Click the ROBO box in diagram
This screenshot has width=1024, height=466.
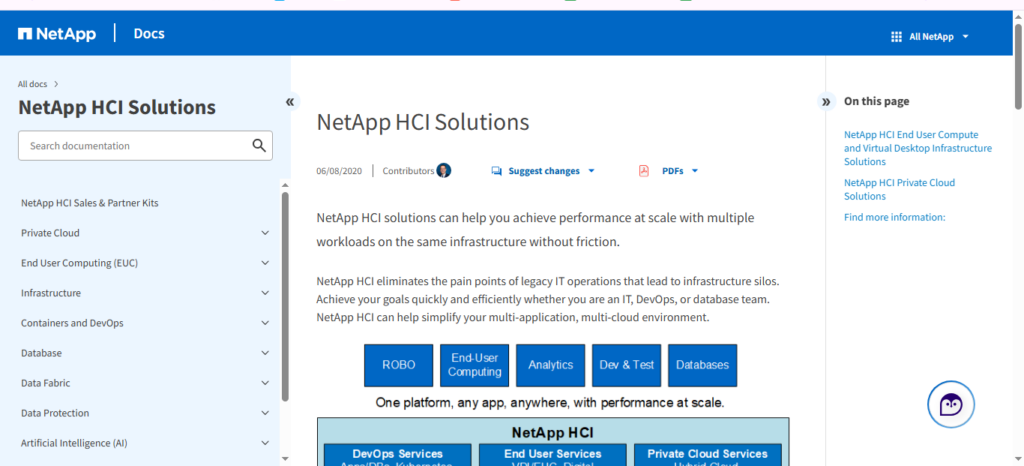[398, 365]
